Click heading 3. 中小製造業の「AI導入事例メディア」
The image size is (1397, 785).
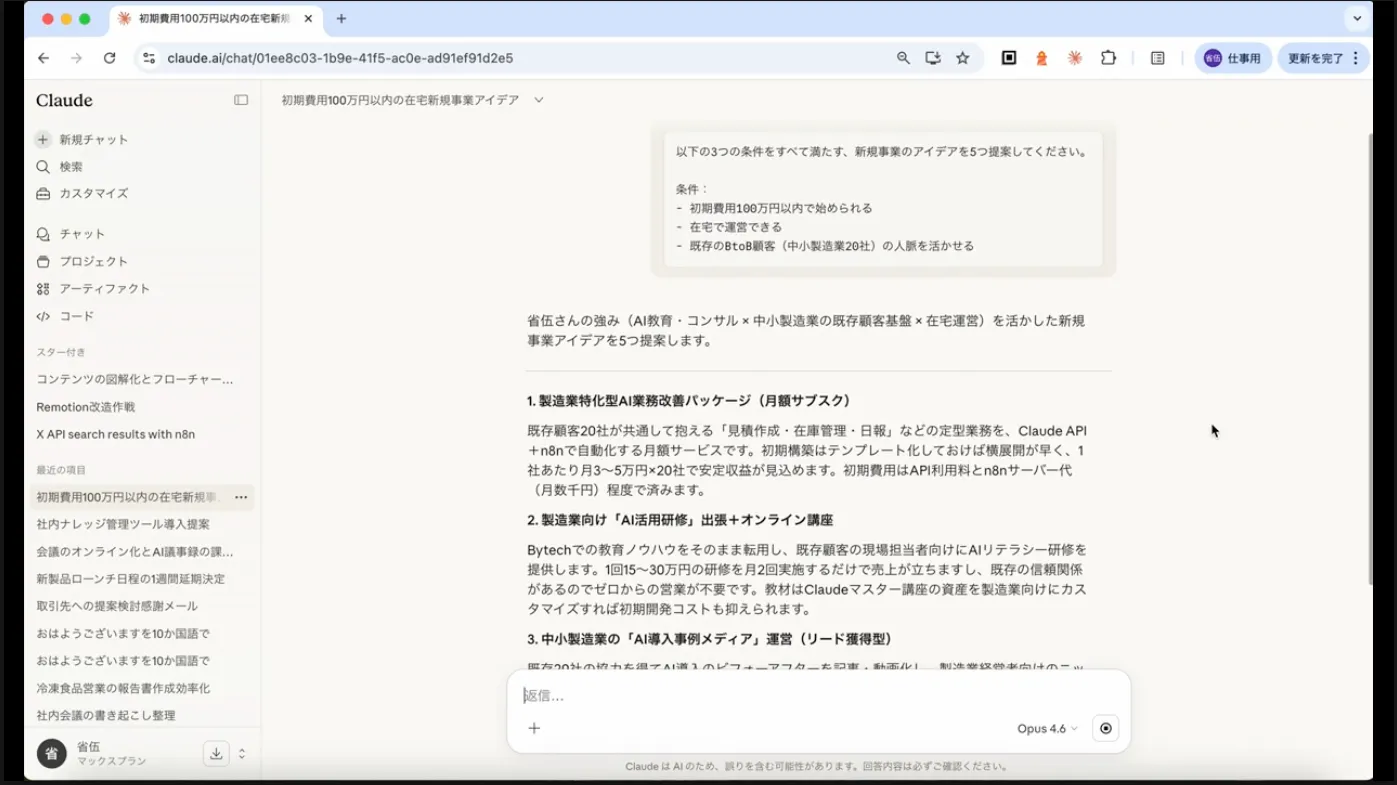coord(709,639)
